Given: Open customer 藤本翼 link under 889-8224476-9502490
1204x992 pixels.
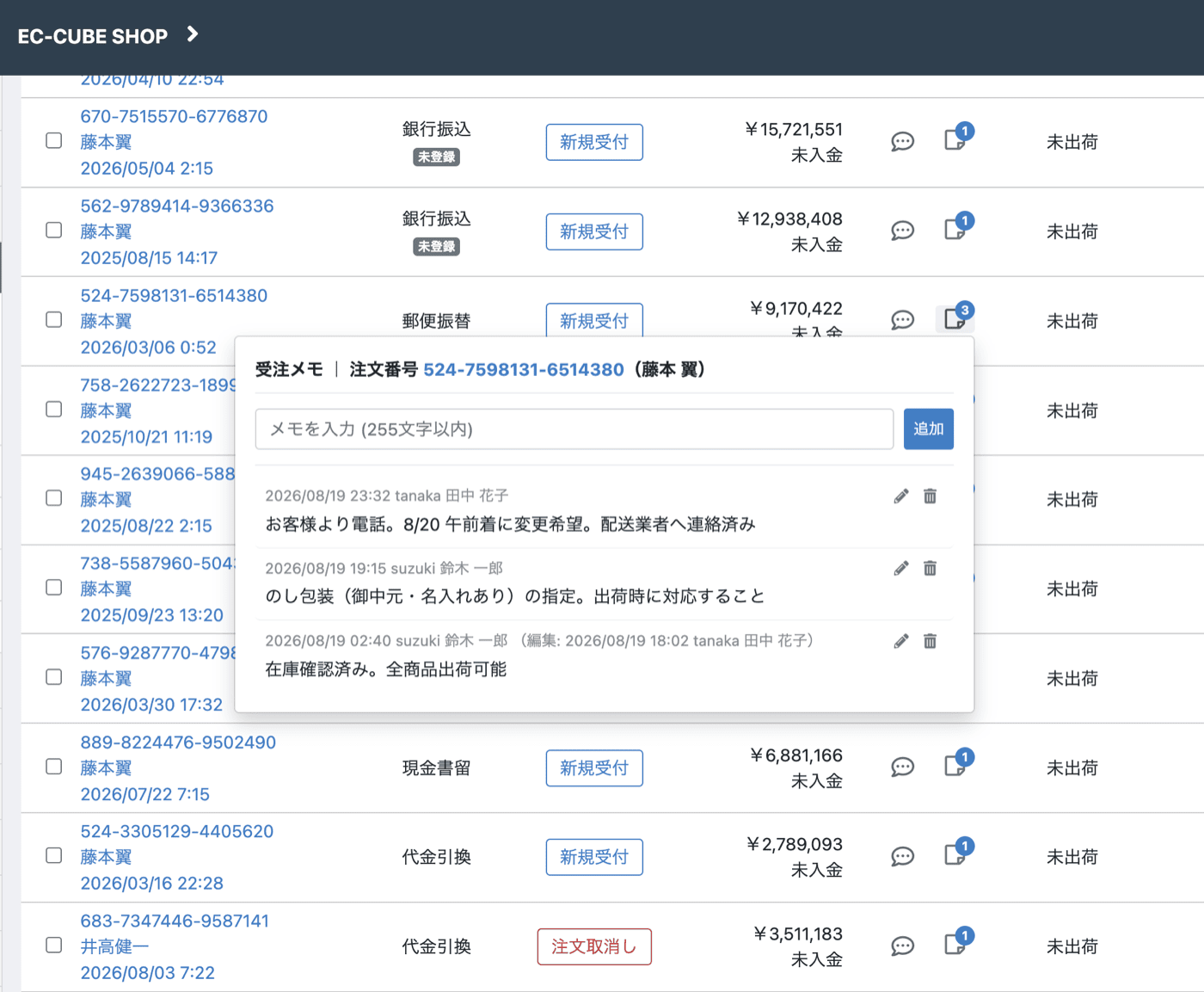Looking at the screenshot, I should click(x=106, y=768).
